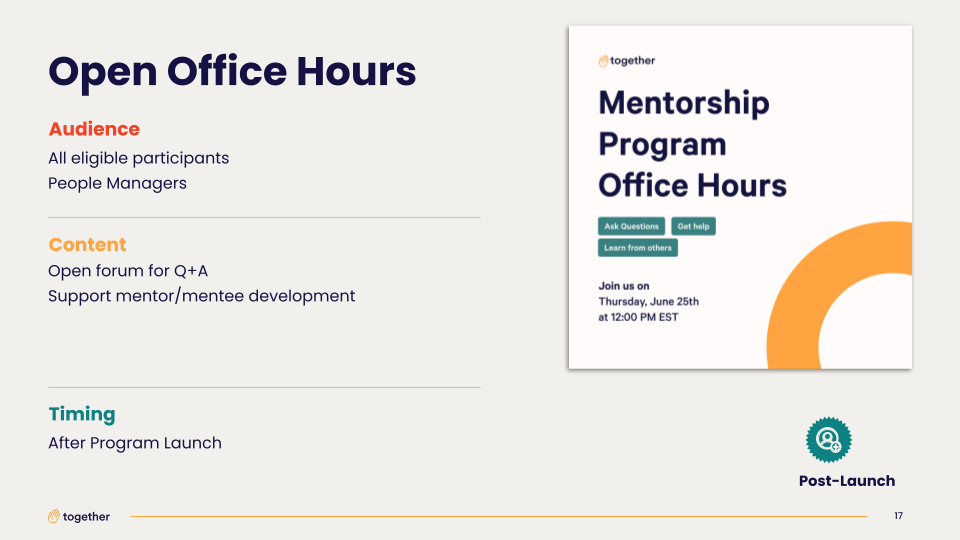Click the After Program Launch text

[135, 443]
